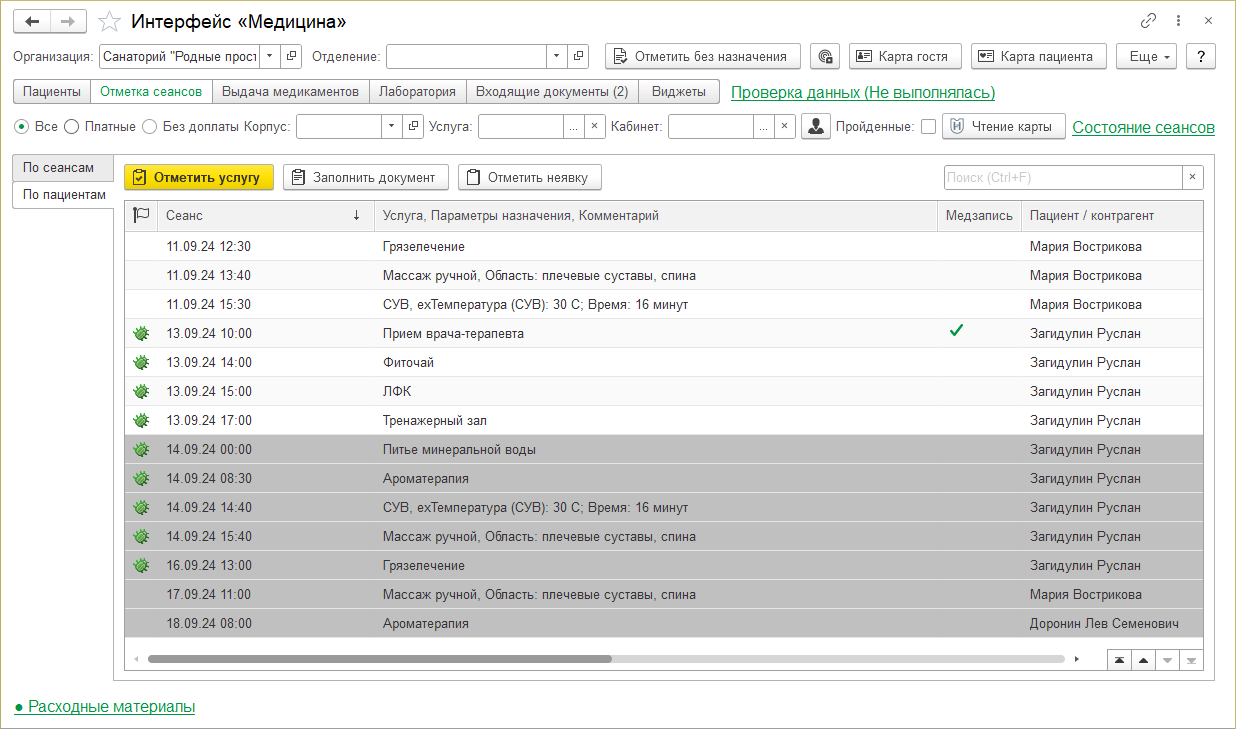Select the Без доплаты radio button
The width and height of the screenshot is (1236, 729).
click(x=150, y=127)
